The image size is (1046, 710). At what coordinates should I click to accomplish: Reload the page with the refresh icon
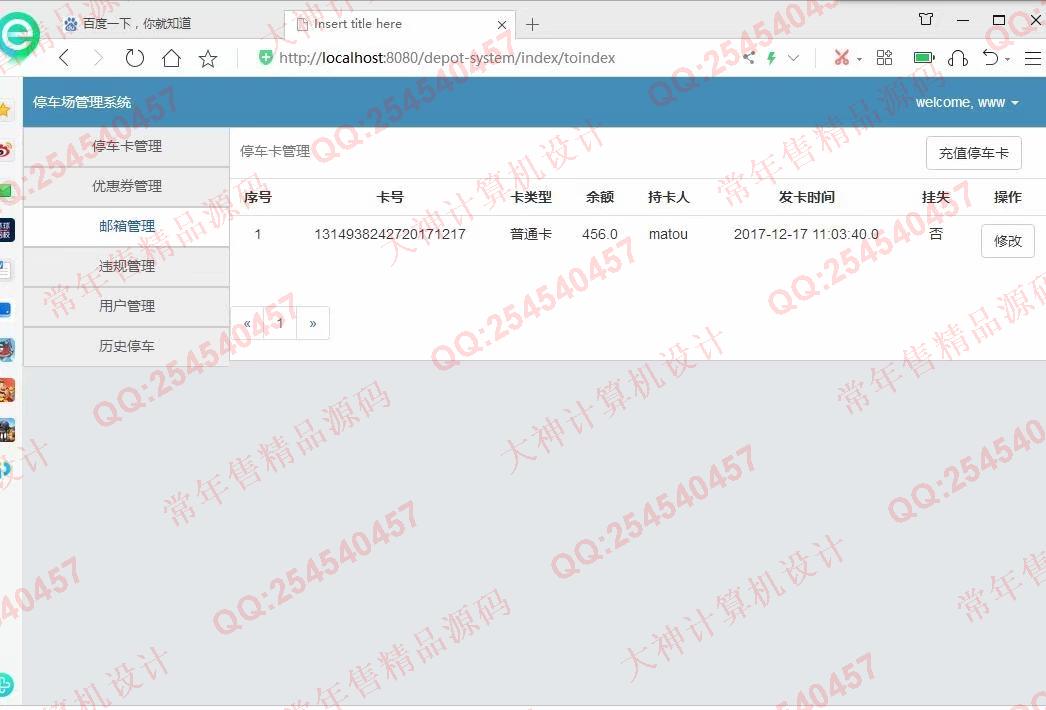[x=135, y=58]
